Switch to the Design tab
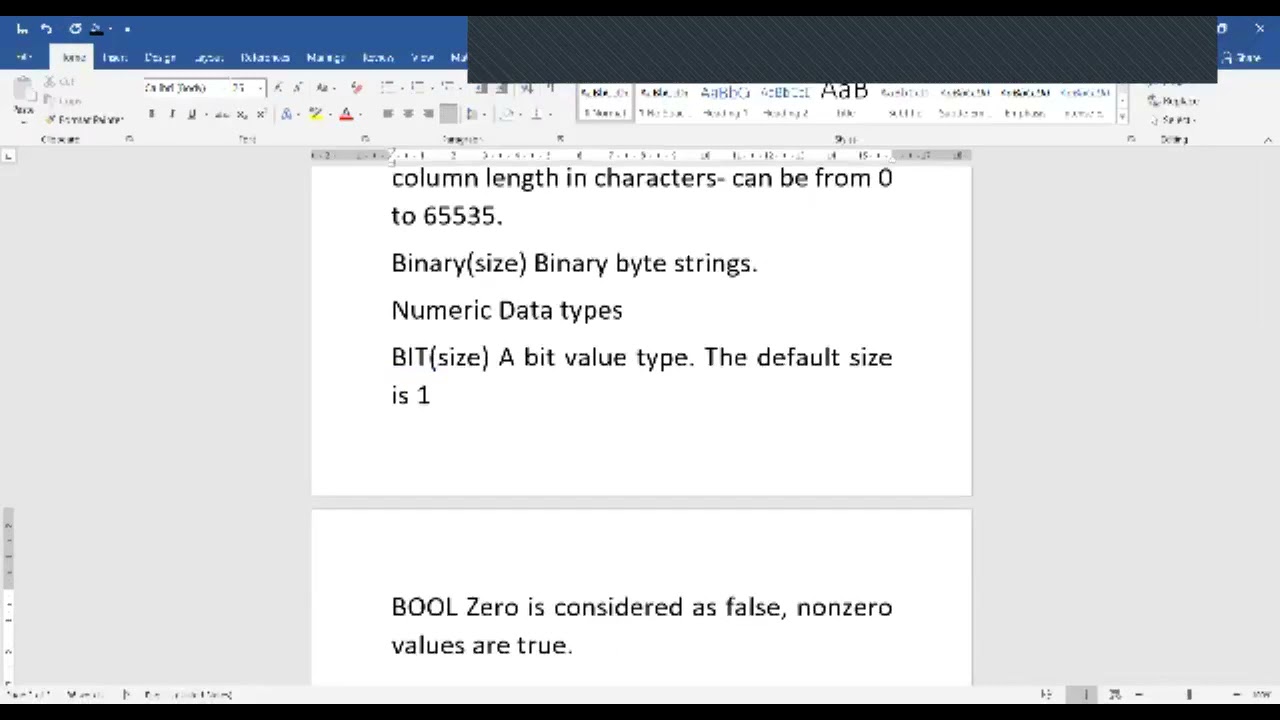Viewport: 1280px width, 720px height. click(160, 58)
